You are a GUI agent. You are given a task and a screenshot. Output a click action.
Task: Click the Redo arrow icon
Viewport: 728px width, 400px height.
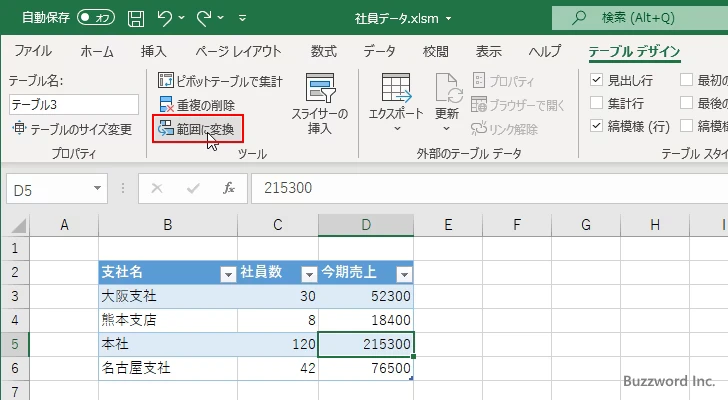pos(204,19)
